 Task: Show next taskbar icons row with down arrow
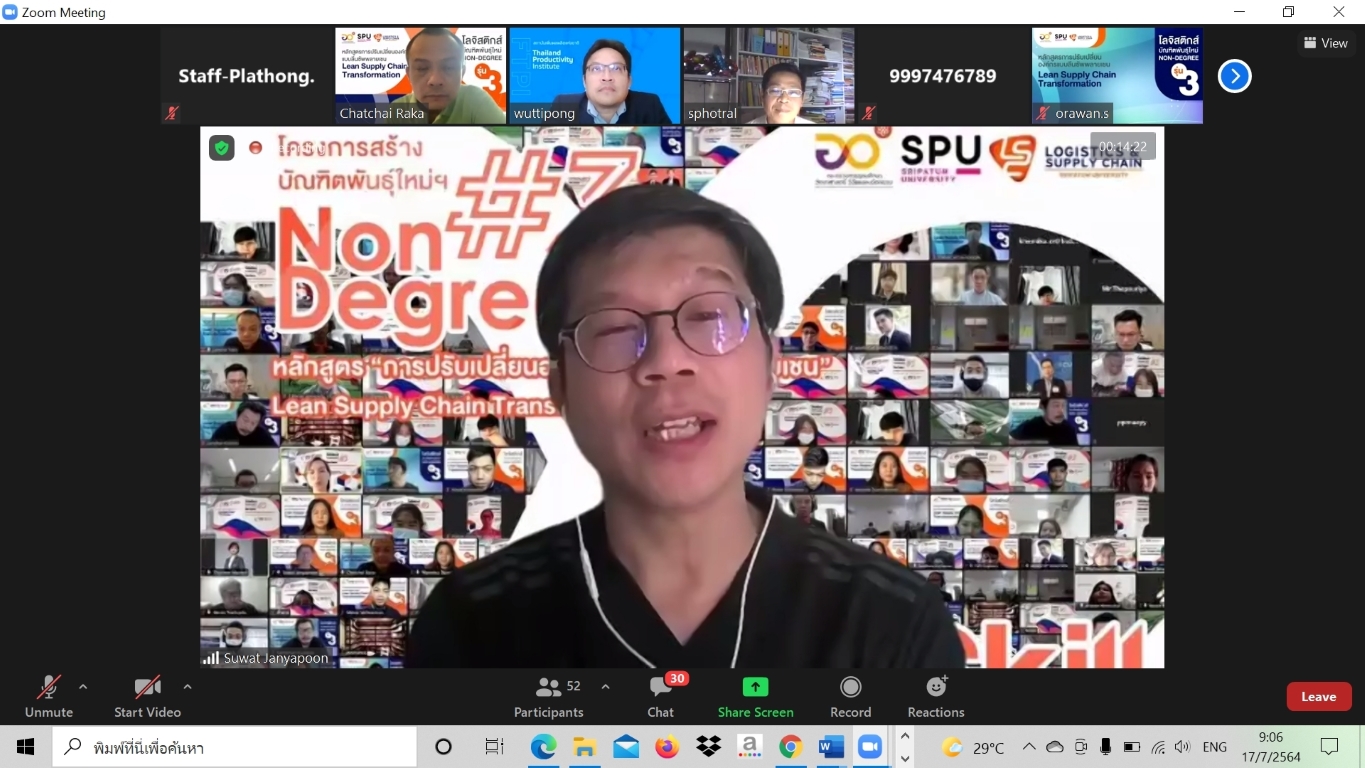(905, 758)
